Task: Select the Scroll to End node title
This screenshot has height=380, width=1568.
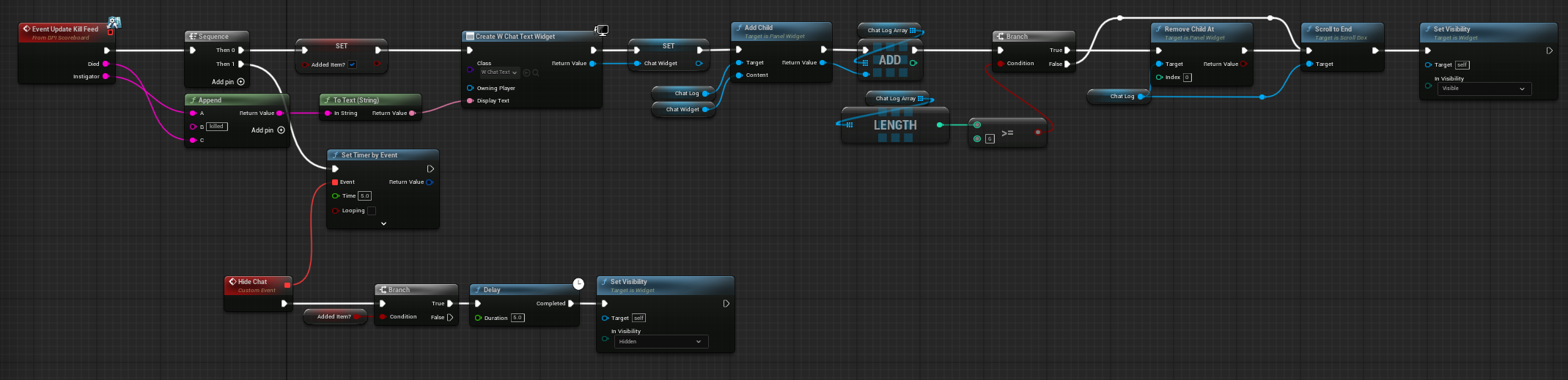Action: point(1333,29)
